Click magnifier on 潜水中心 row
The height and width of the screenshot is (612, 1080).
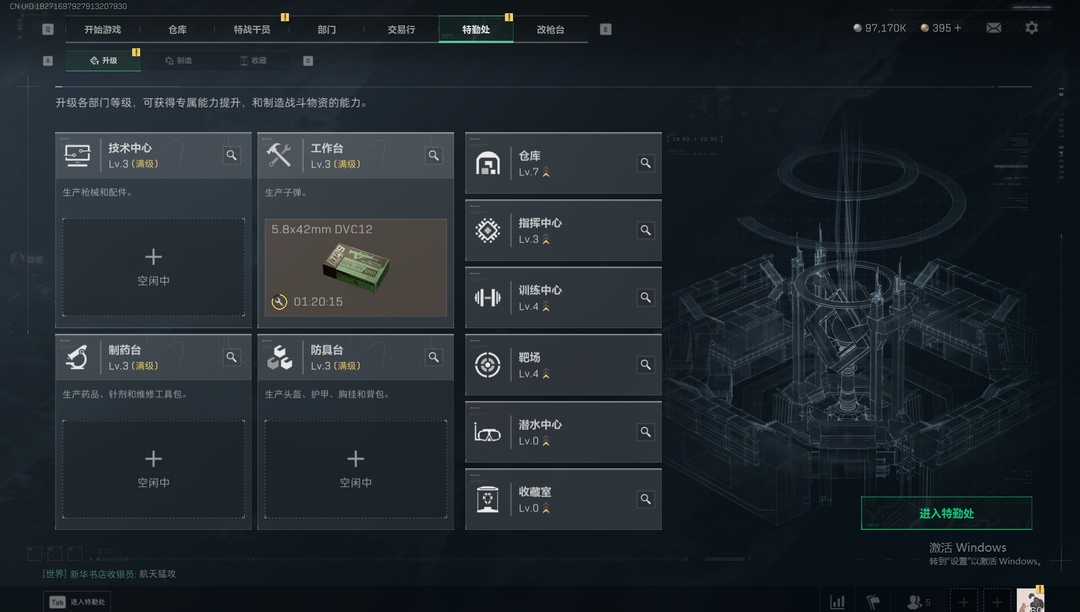click(645, 432)
